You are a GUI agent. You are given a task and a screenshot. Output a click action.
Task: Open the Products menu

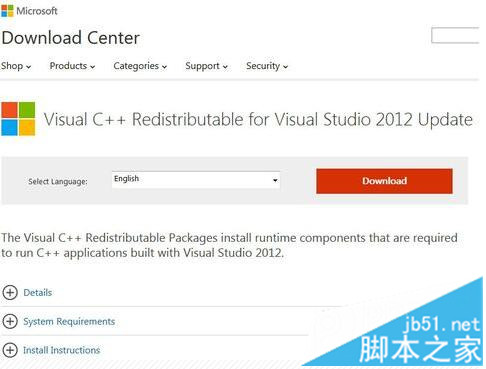pyautogui.click(x=72, y=66)
